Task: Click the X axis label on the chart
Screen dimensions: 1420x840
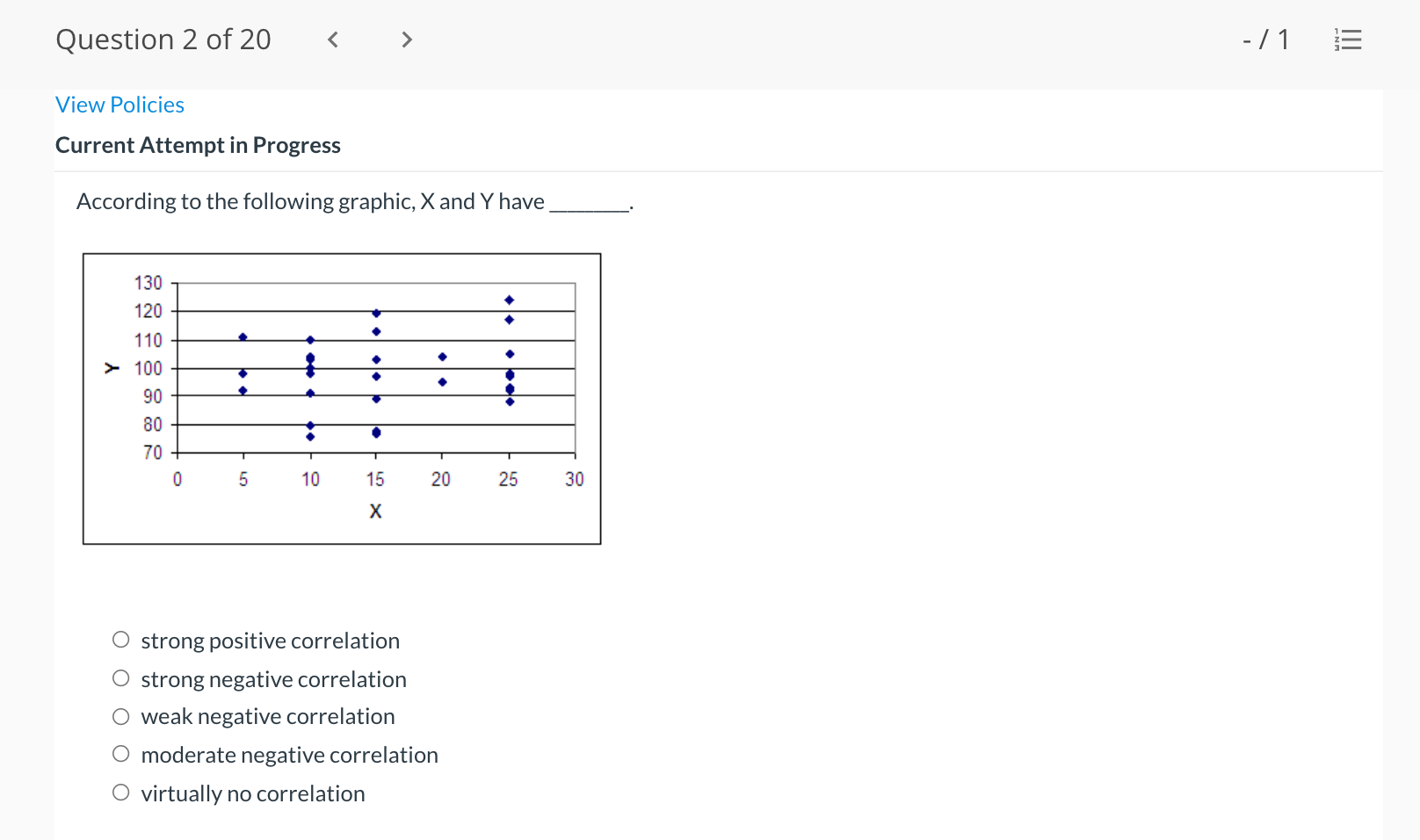Action: click(375, 511)
